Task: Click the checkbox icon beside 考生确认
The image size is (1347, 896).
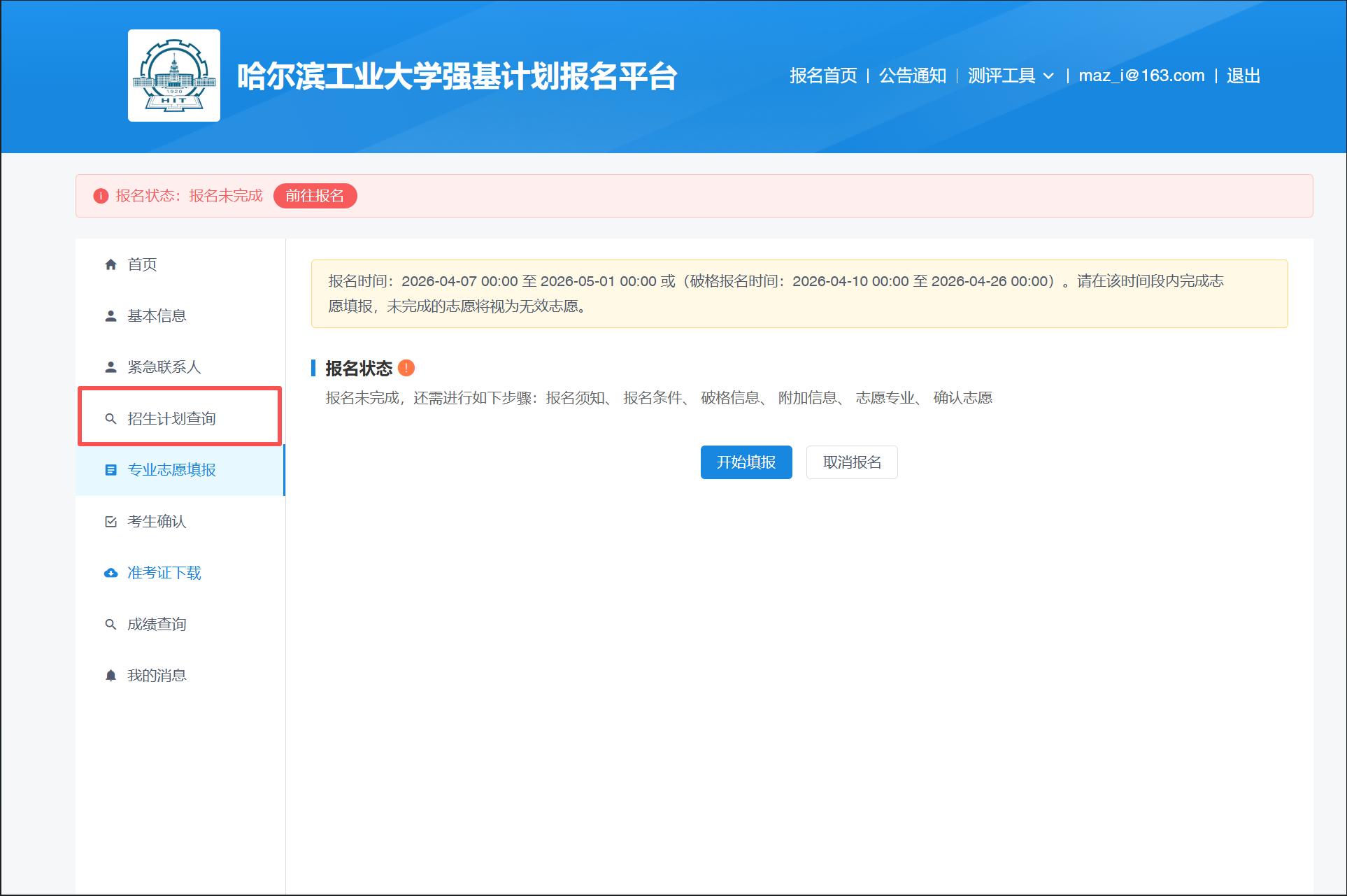Action: pyautogui.click(x=111, y=522)
